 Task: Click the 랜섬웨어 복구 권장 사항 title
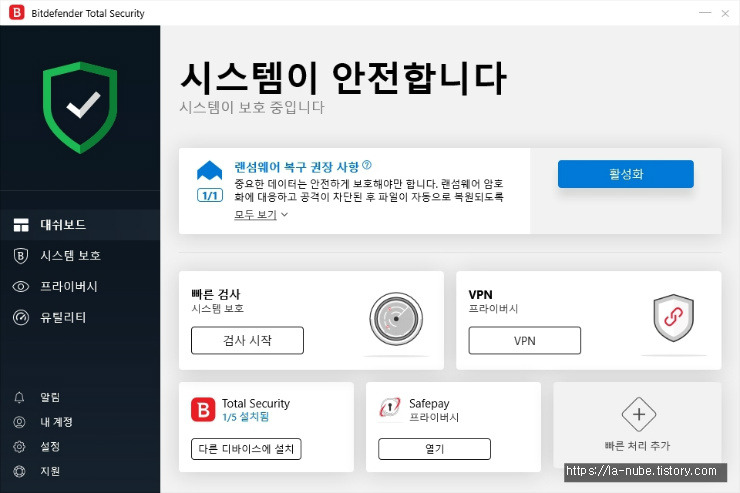(297, 167)
